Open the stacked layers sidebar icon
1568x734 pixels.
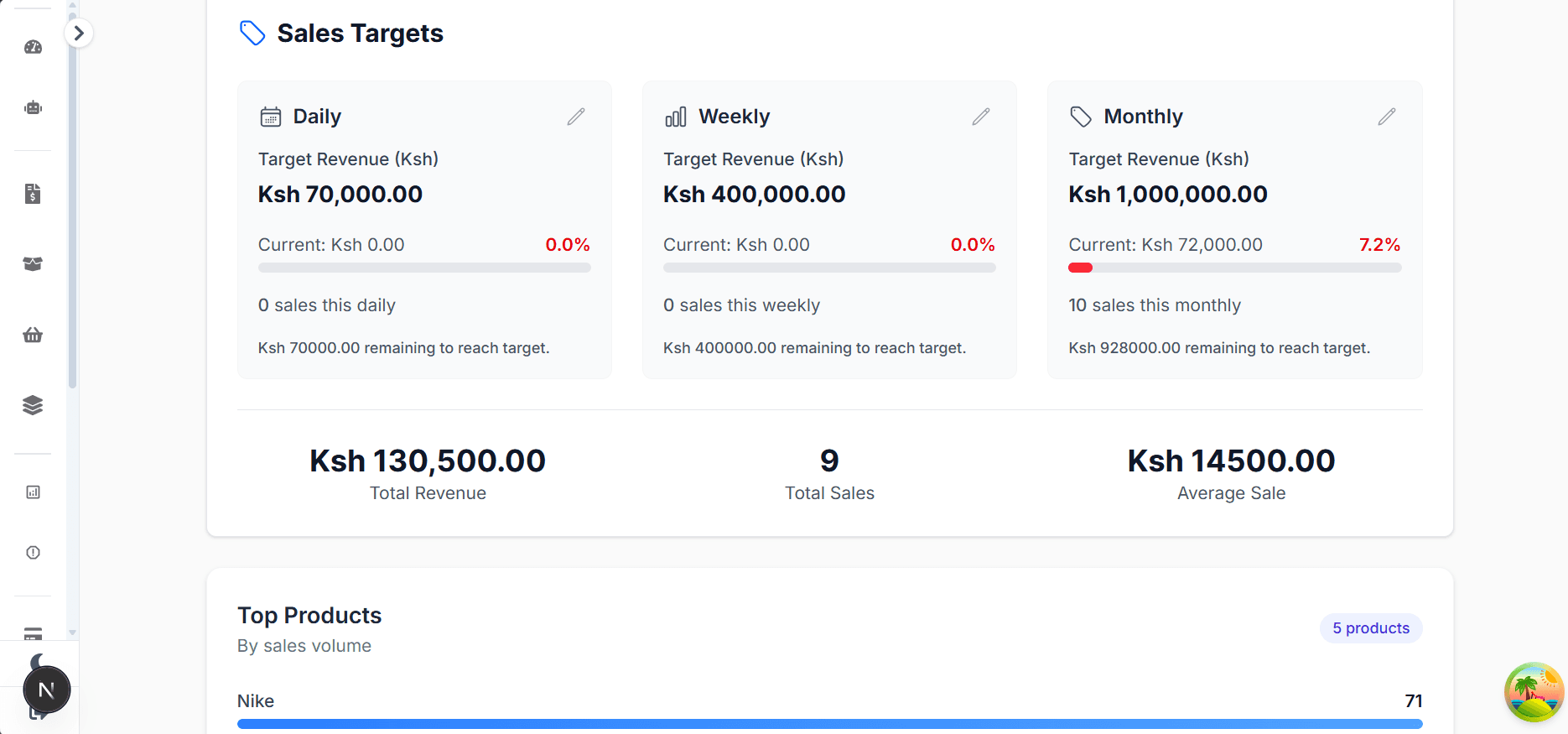(33, 405)
